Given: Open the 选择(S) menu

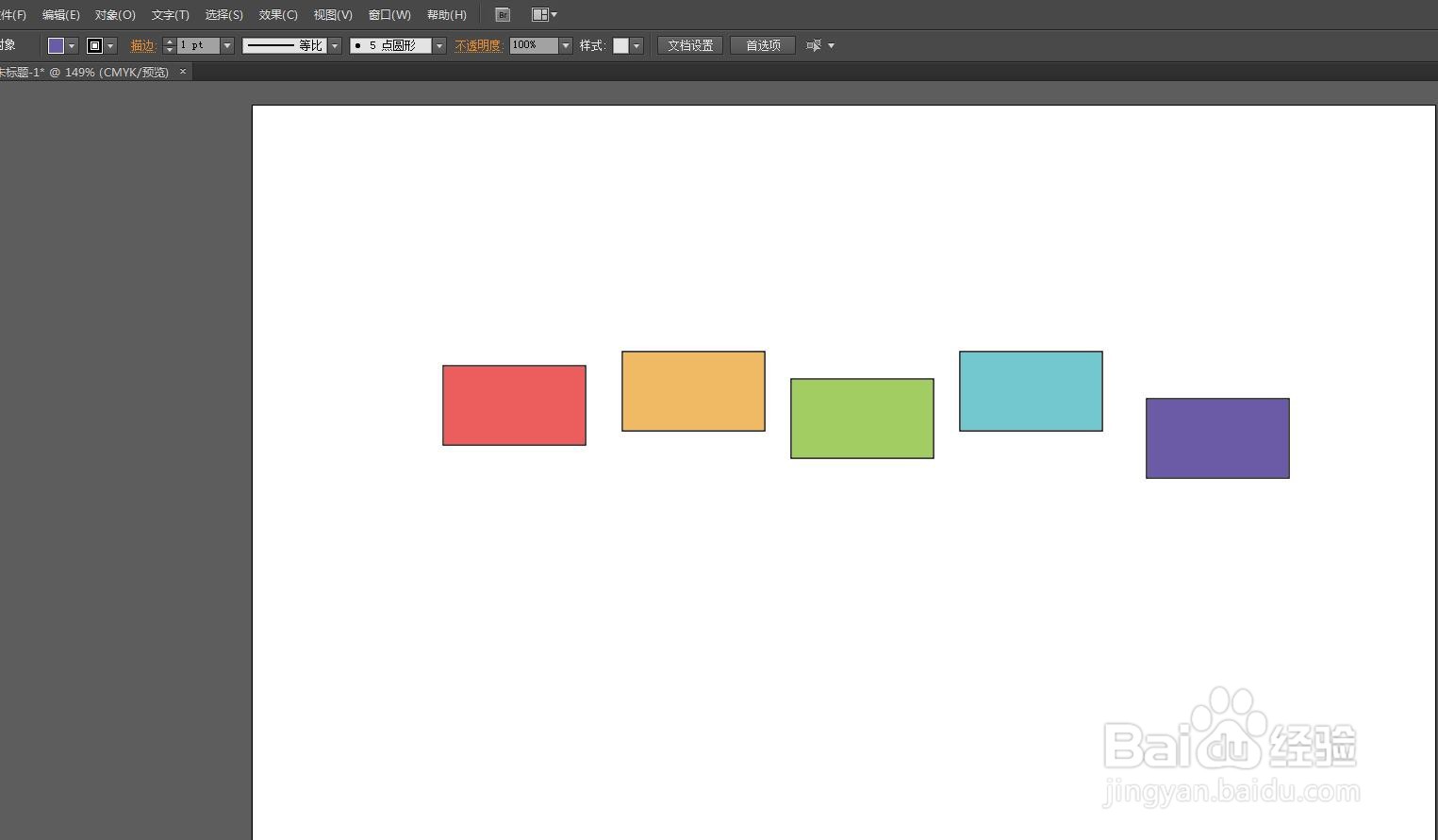Looking at the screenshot, I should pos(224,15).
